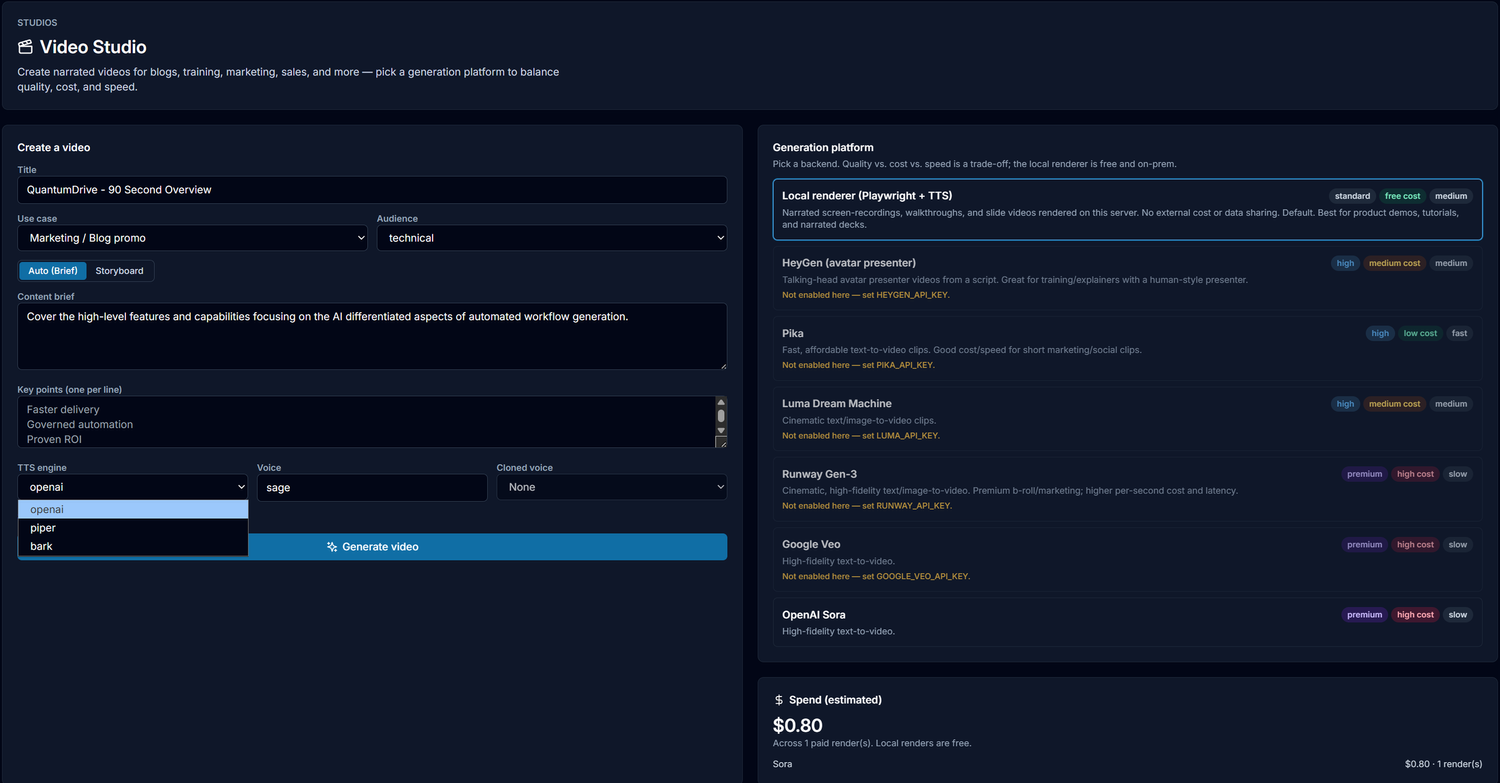Choose bark from the TTS engine list
The height and width of the screenshot is (783, 1500).
point(133,546)
